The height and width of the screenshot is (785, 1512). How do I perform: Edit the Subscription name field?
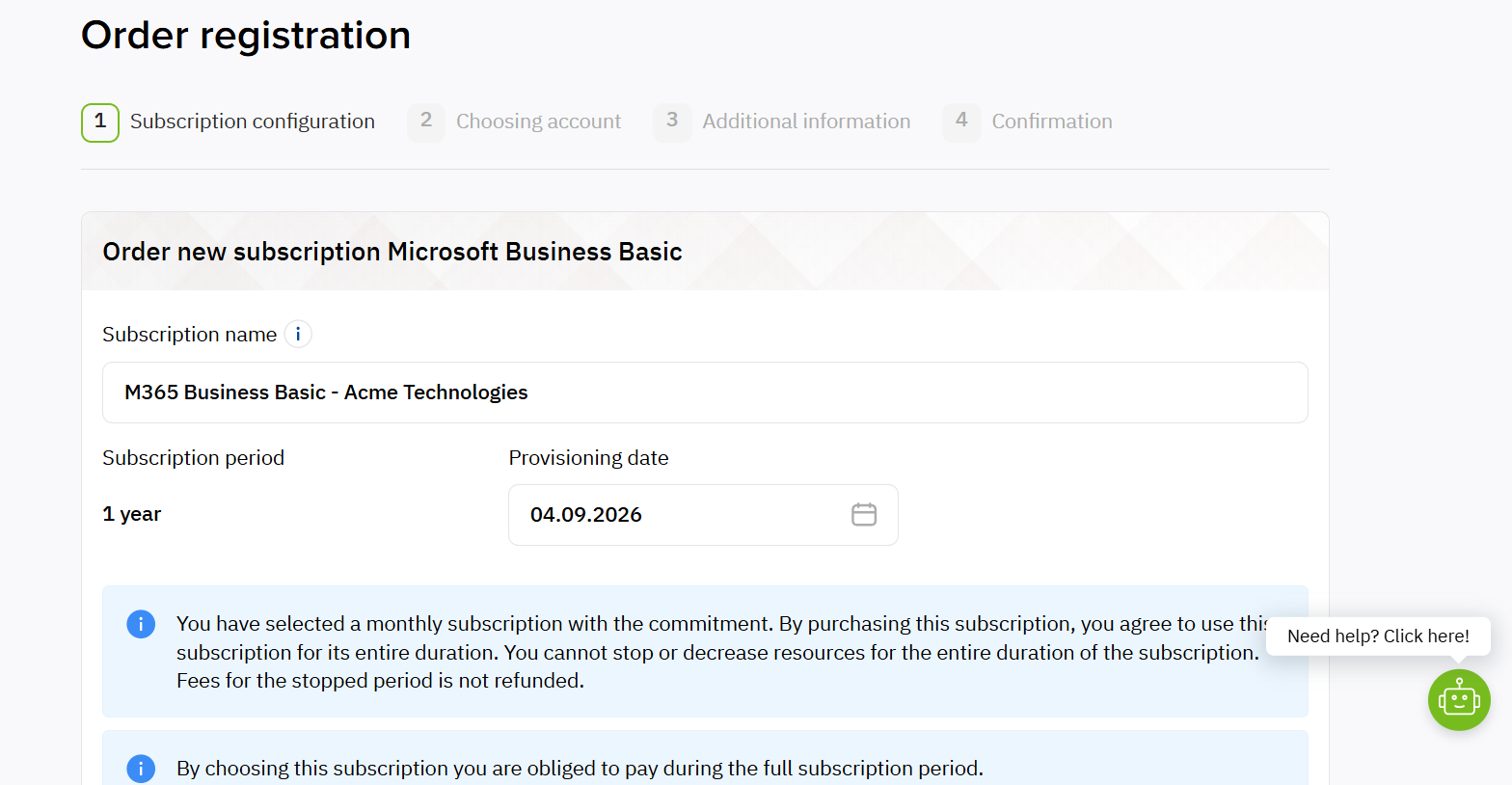(x=705, y=392)
